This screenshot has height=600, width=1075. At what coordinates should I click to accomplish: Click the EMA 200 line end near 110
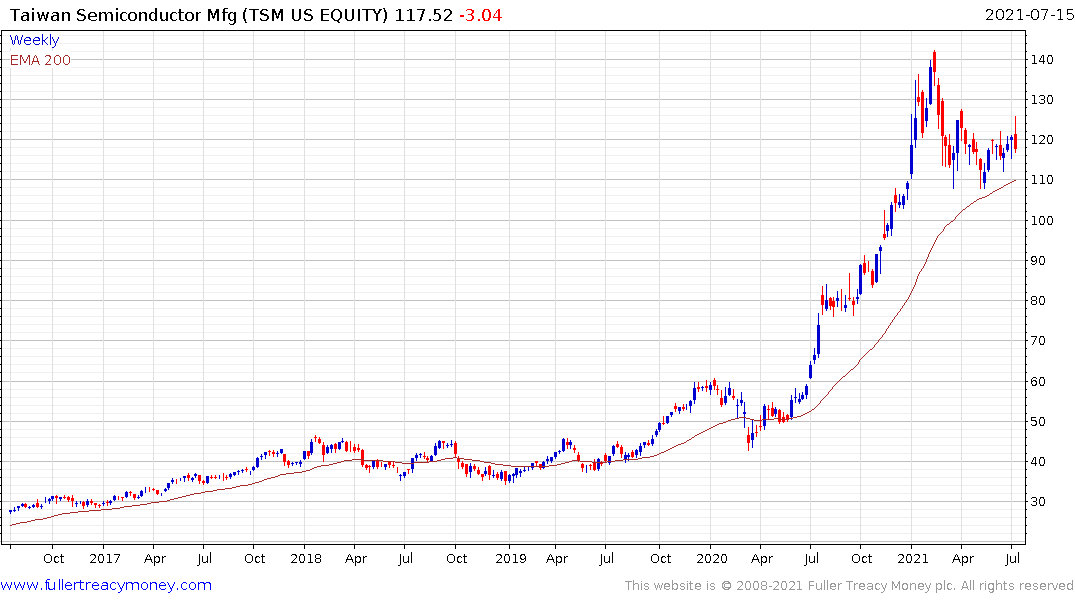1015,180
